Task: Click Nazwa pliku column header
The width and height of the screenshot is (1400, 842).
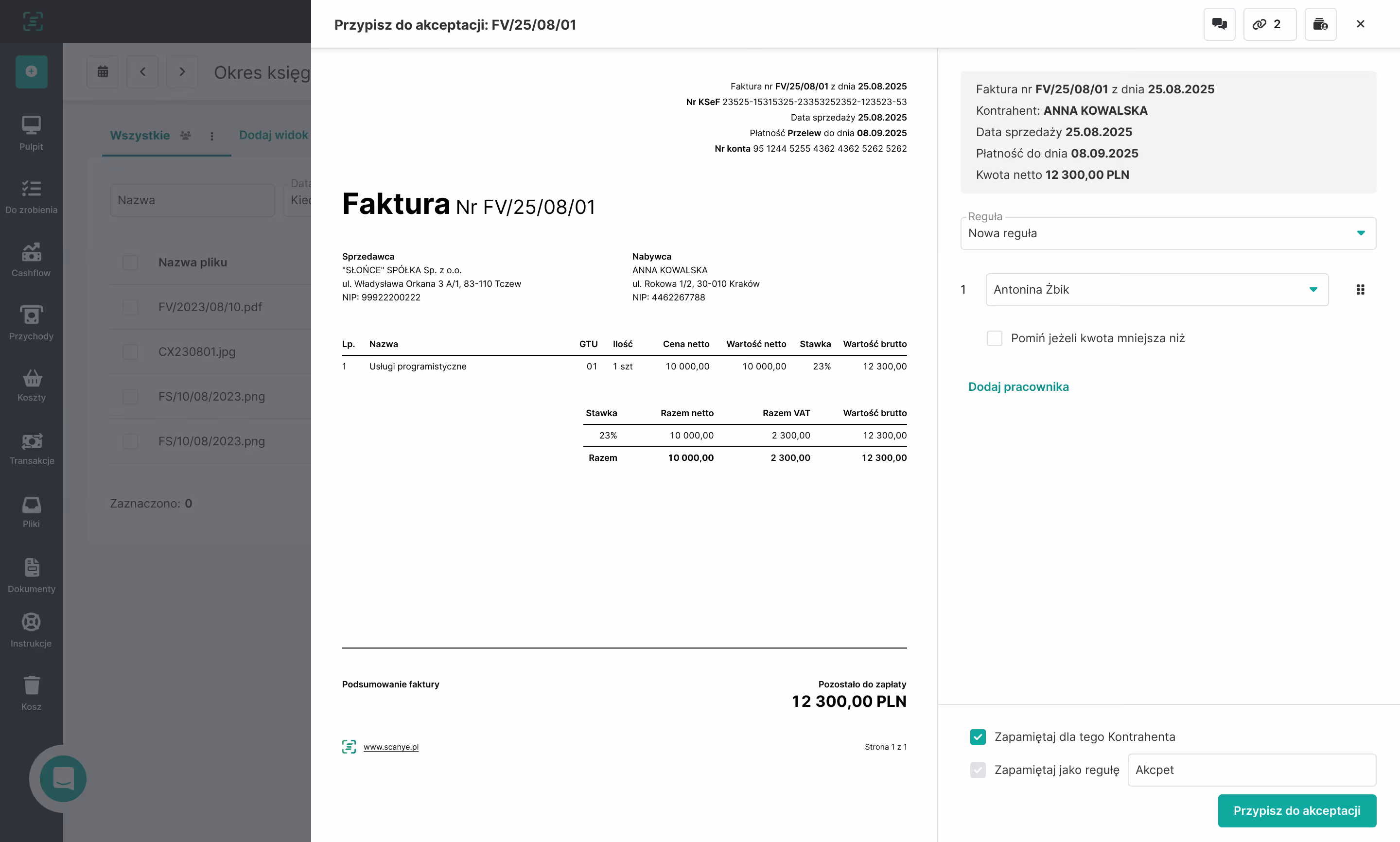Action: pos(192,262)
